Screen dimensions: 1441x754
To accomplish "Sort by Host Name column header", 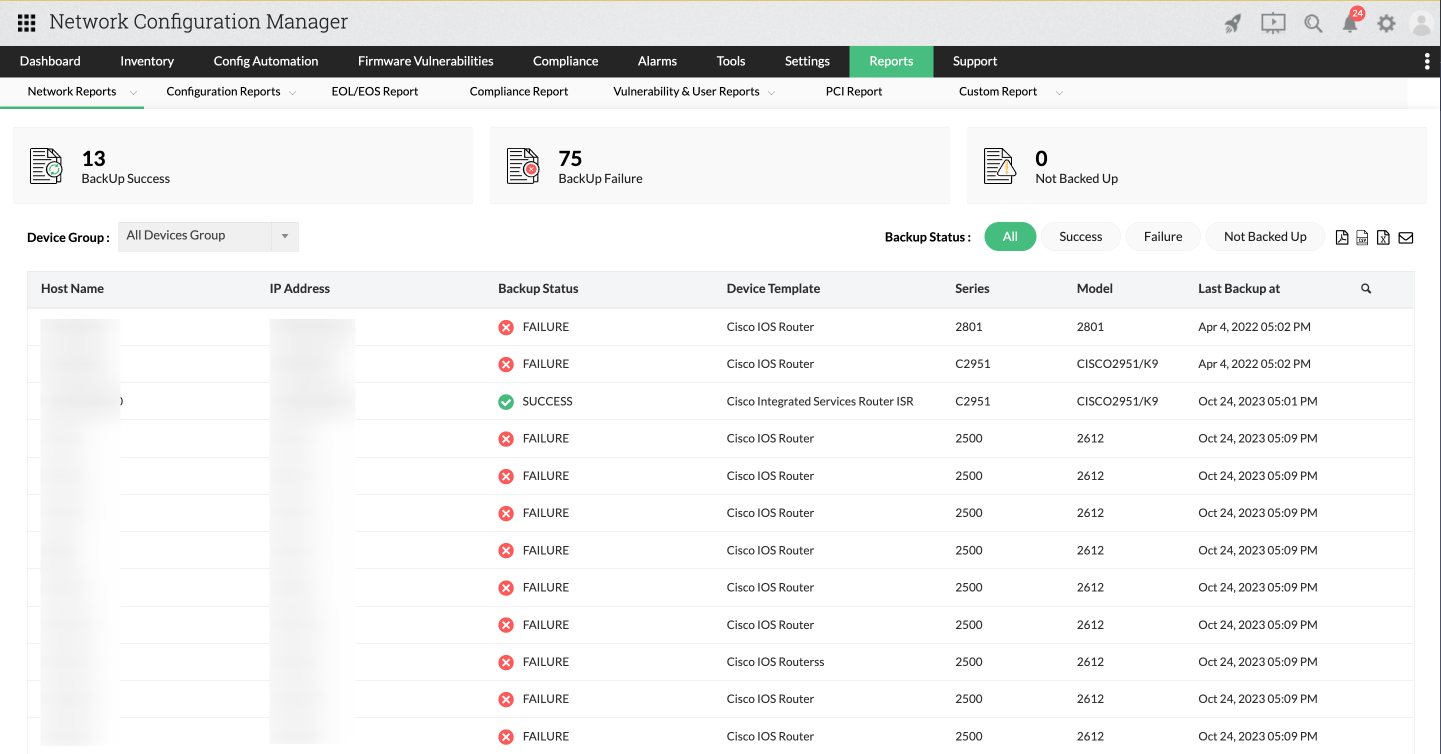I will point(72,289).
